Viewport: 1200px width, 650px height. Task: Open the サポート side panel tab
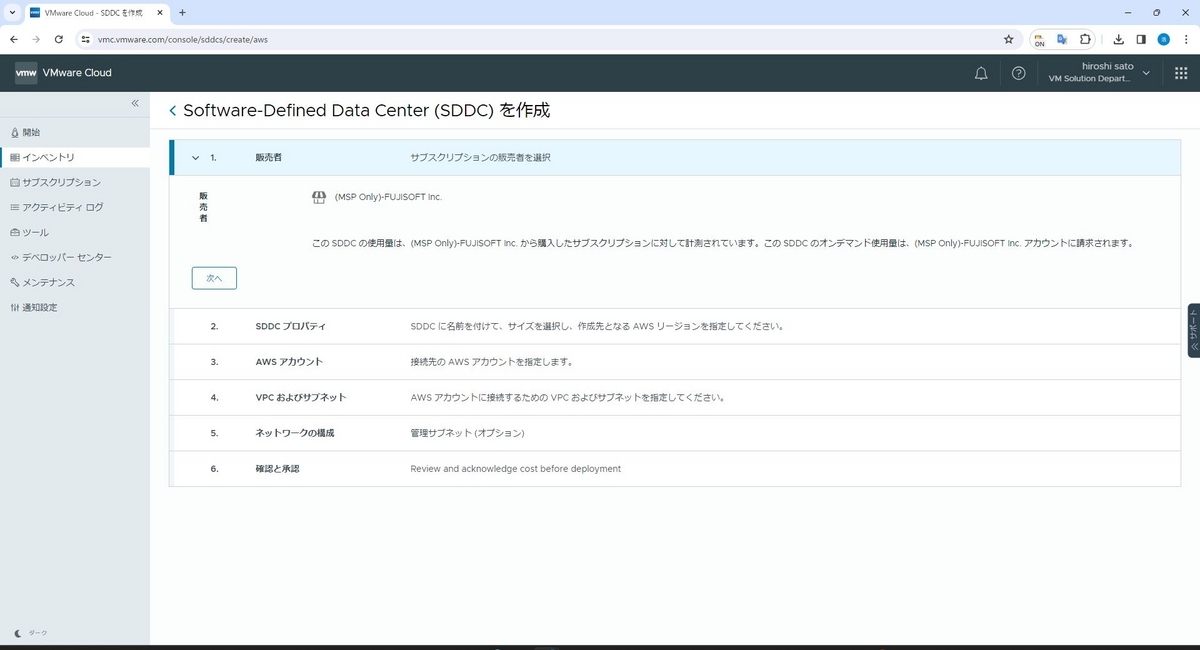[1193, 330]
